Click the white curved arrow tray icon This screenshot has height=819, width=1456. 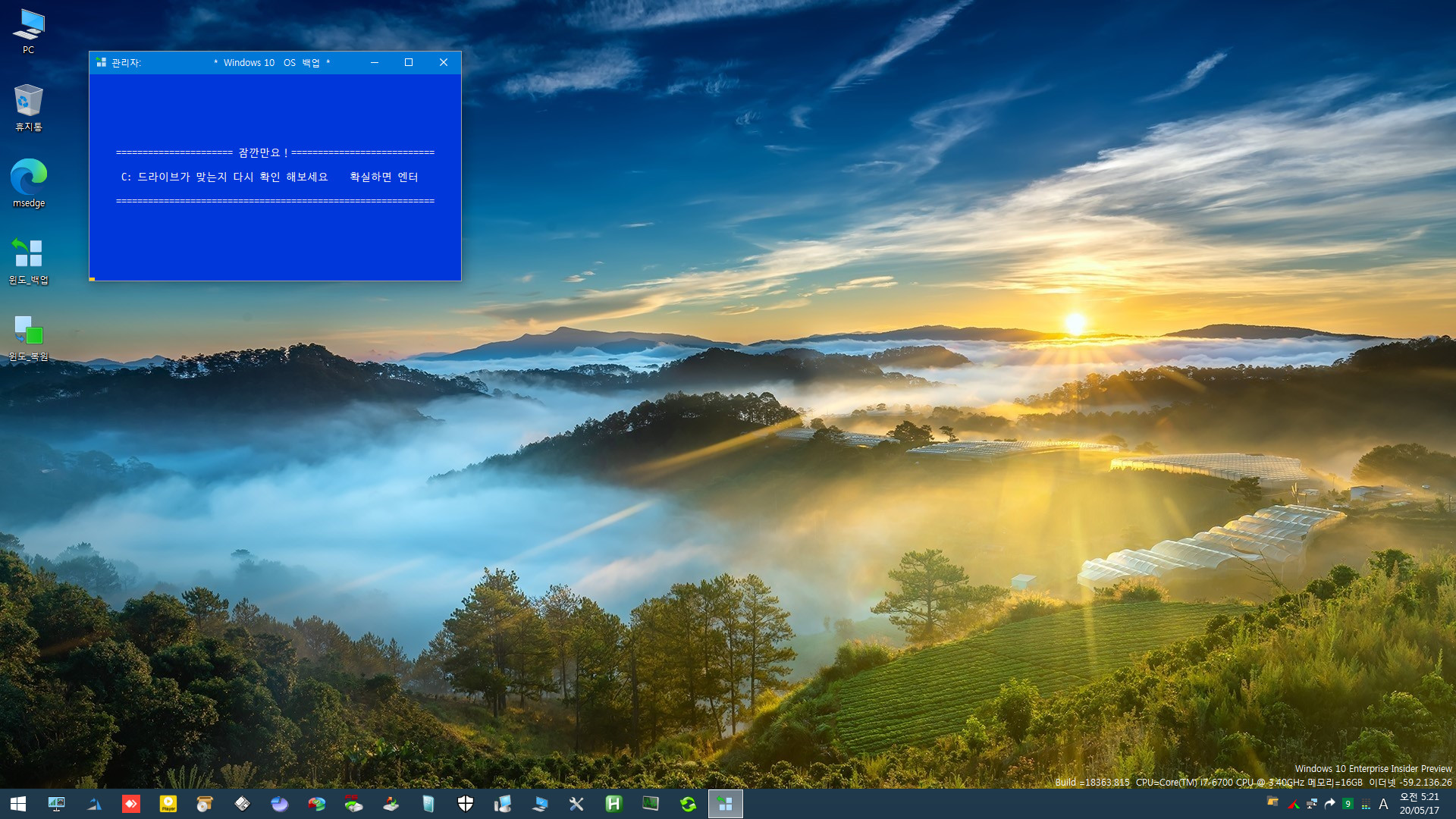point(1329,804)
